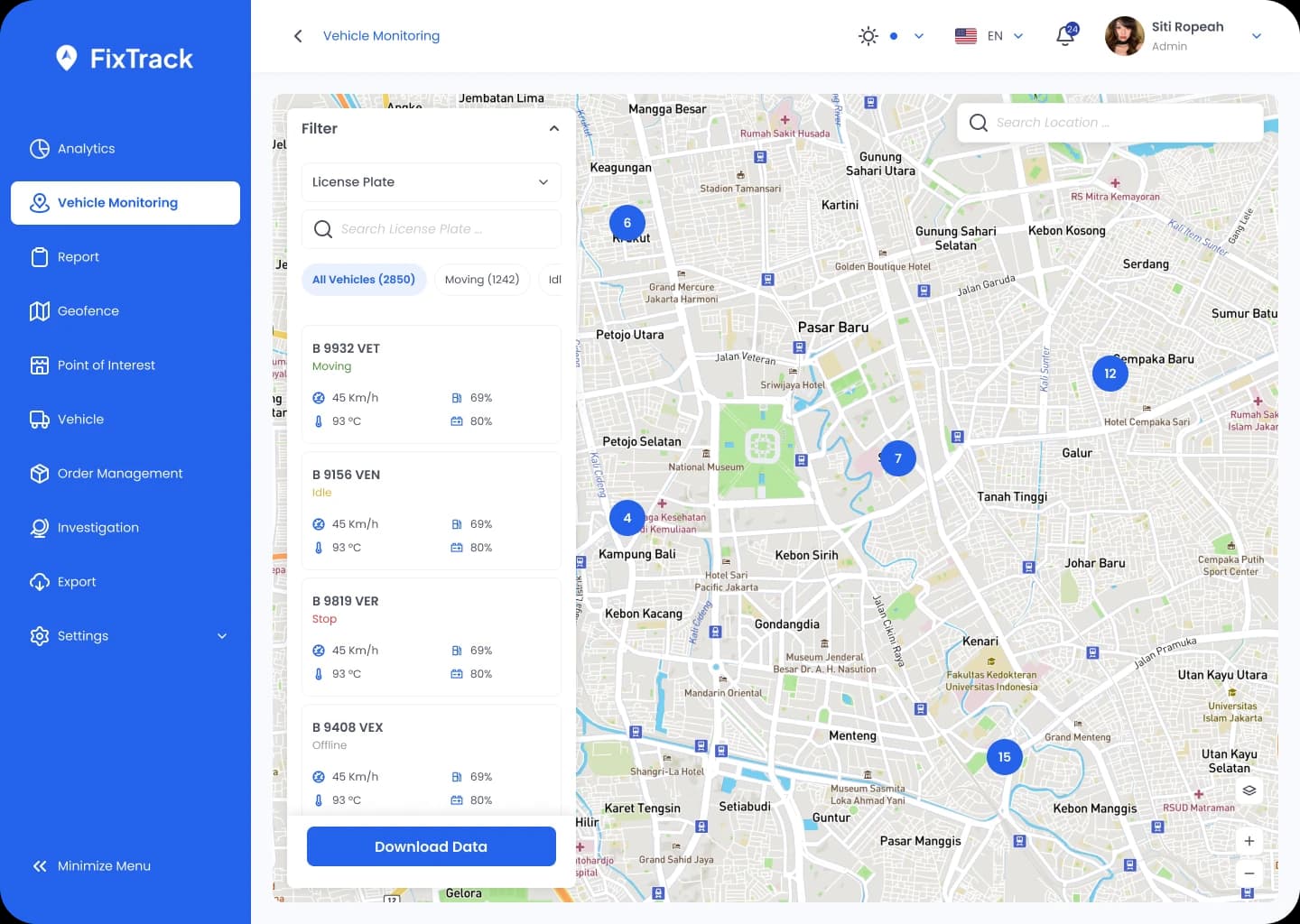1300x924 pixels.
Task: Click the Order Management box icon
Action: 40,474
